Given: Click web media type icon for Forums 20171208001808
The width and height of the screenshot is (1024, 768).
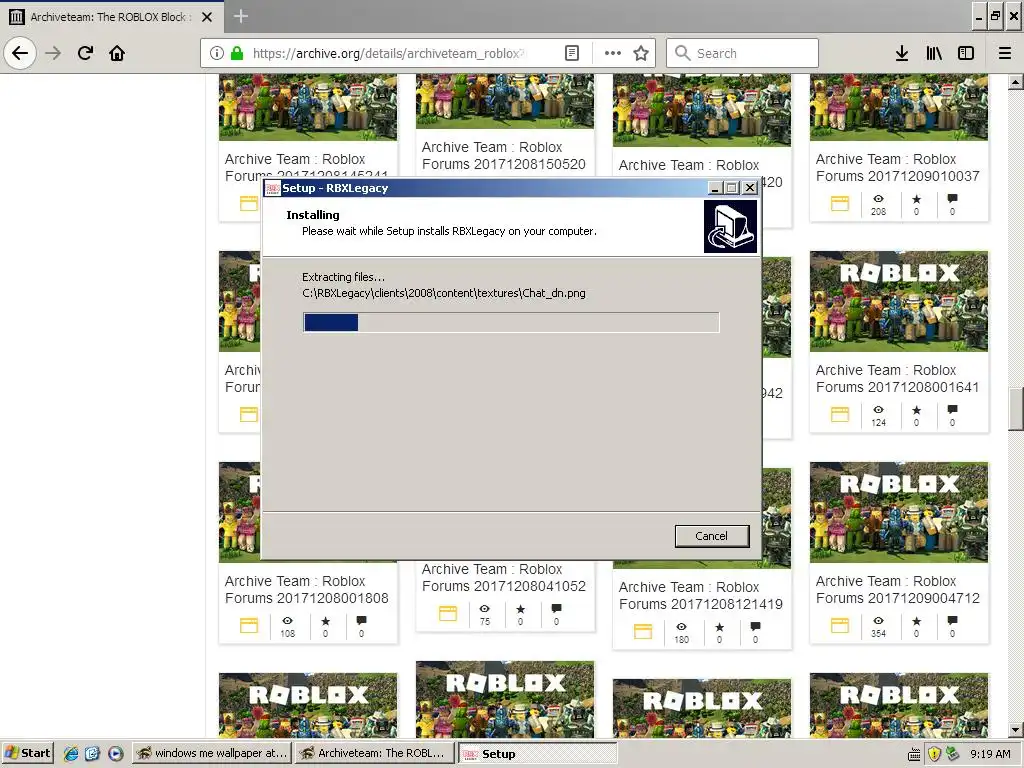Looking at the screenshot, I should pyautogui.click(x=249, y=625).
